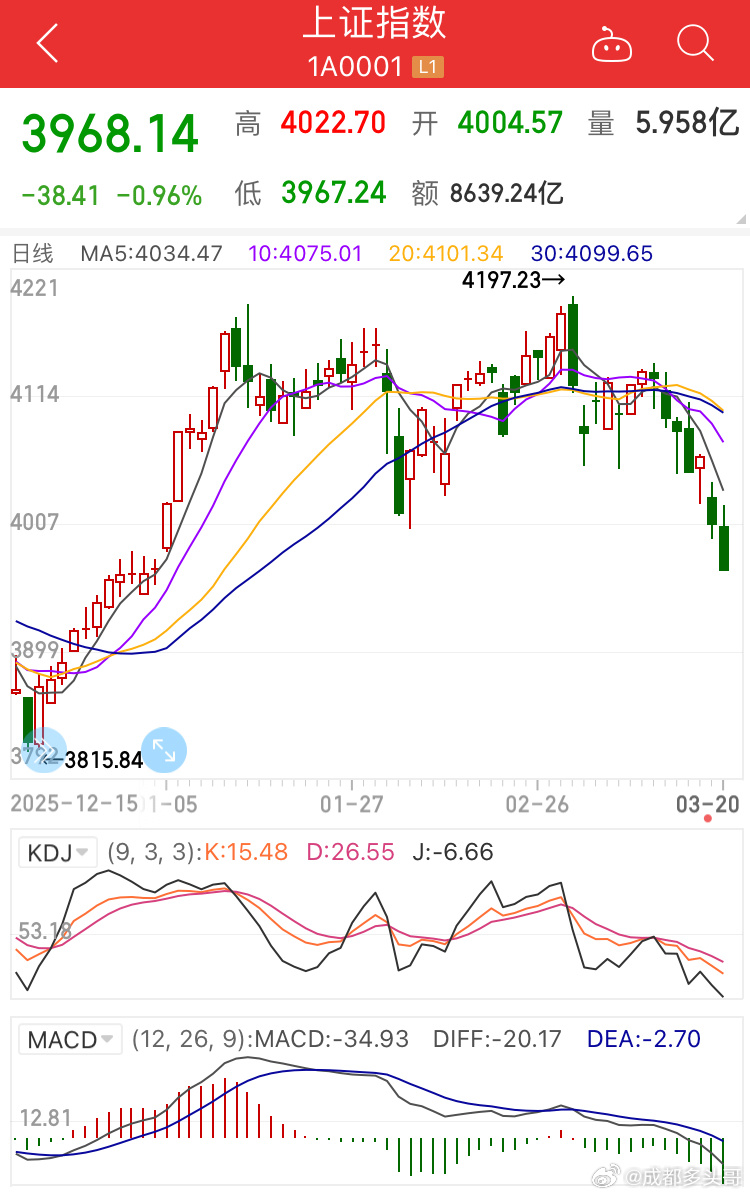
Task: Tap the open value 4004.57
Action: [510, 123]
